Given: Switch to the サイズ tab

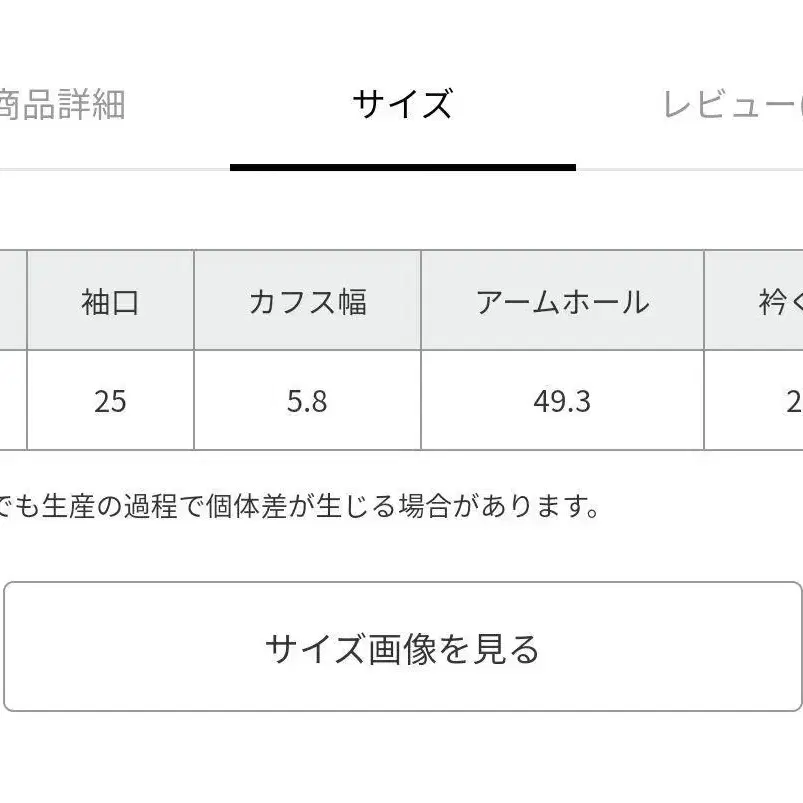Looking at the screenshot, I should [x=402, y=104].
